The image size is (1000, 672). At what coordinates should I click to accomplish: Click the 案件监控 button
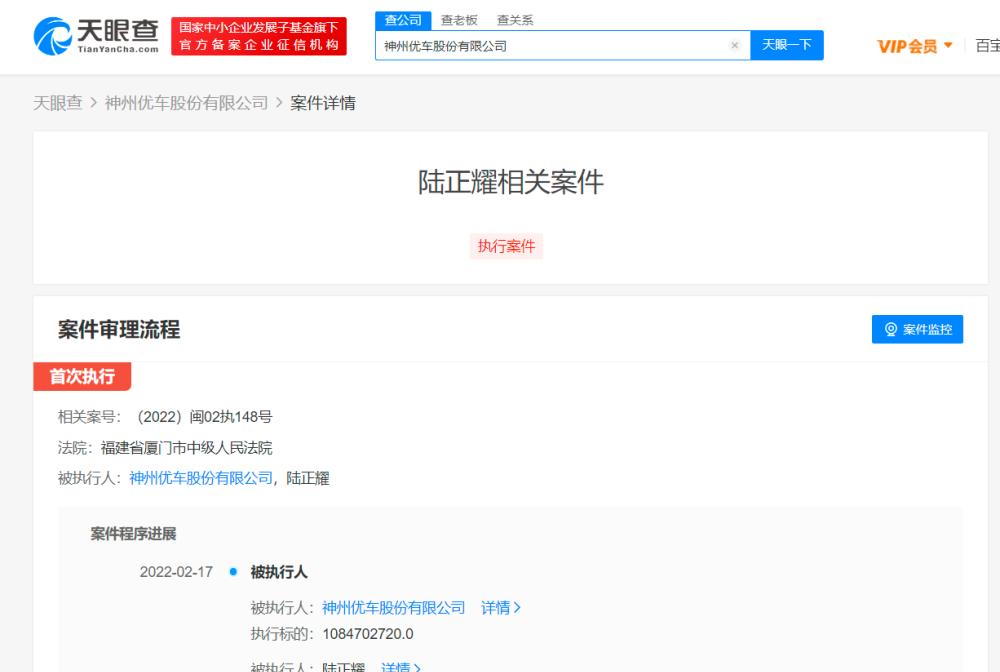click(x=917, y=329)
